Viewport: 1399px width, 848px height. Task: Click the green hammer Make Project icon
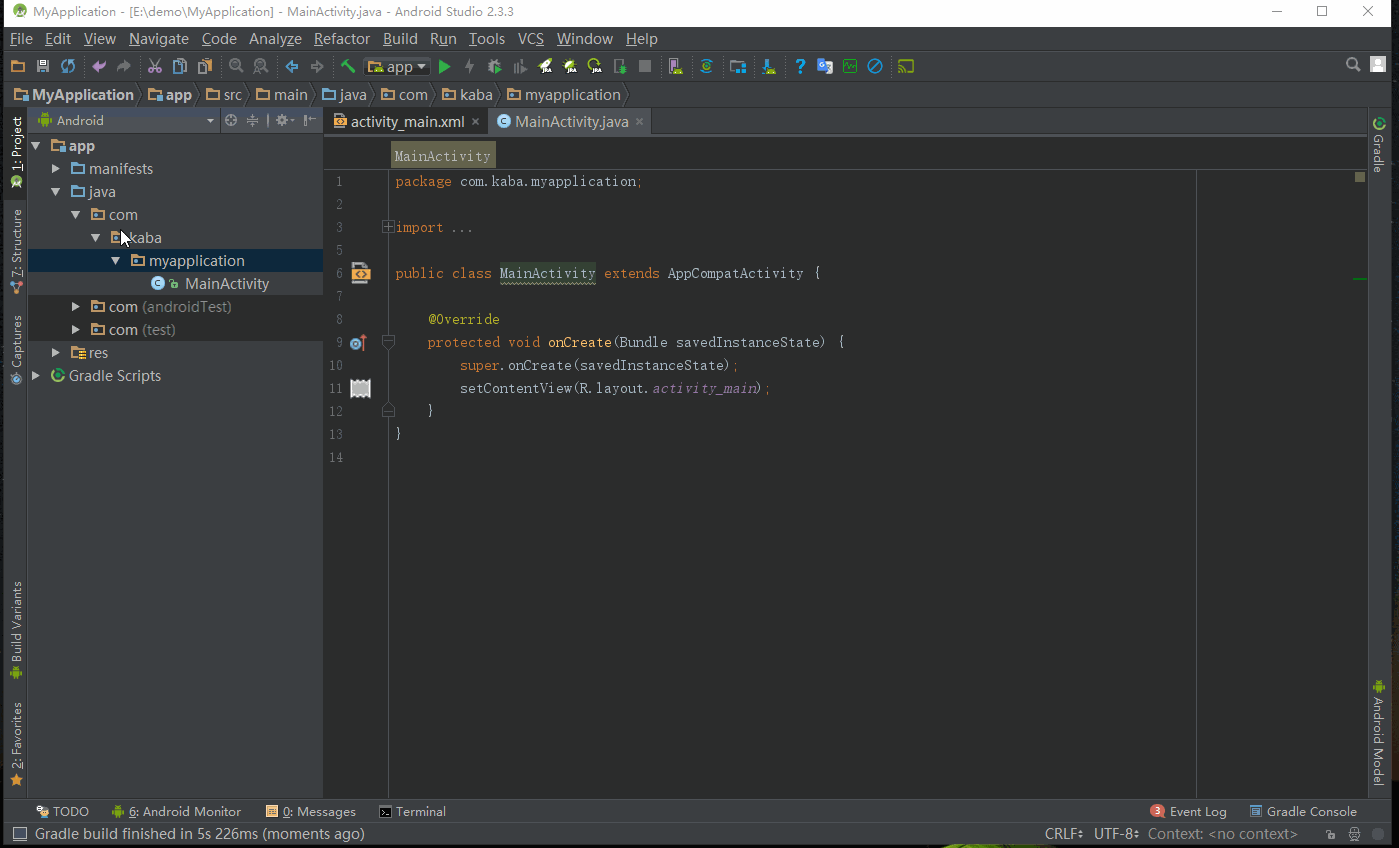[348, 66]
